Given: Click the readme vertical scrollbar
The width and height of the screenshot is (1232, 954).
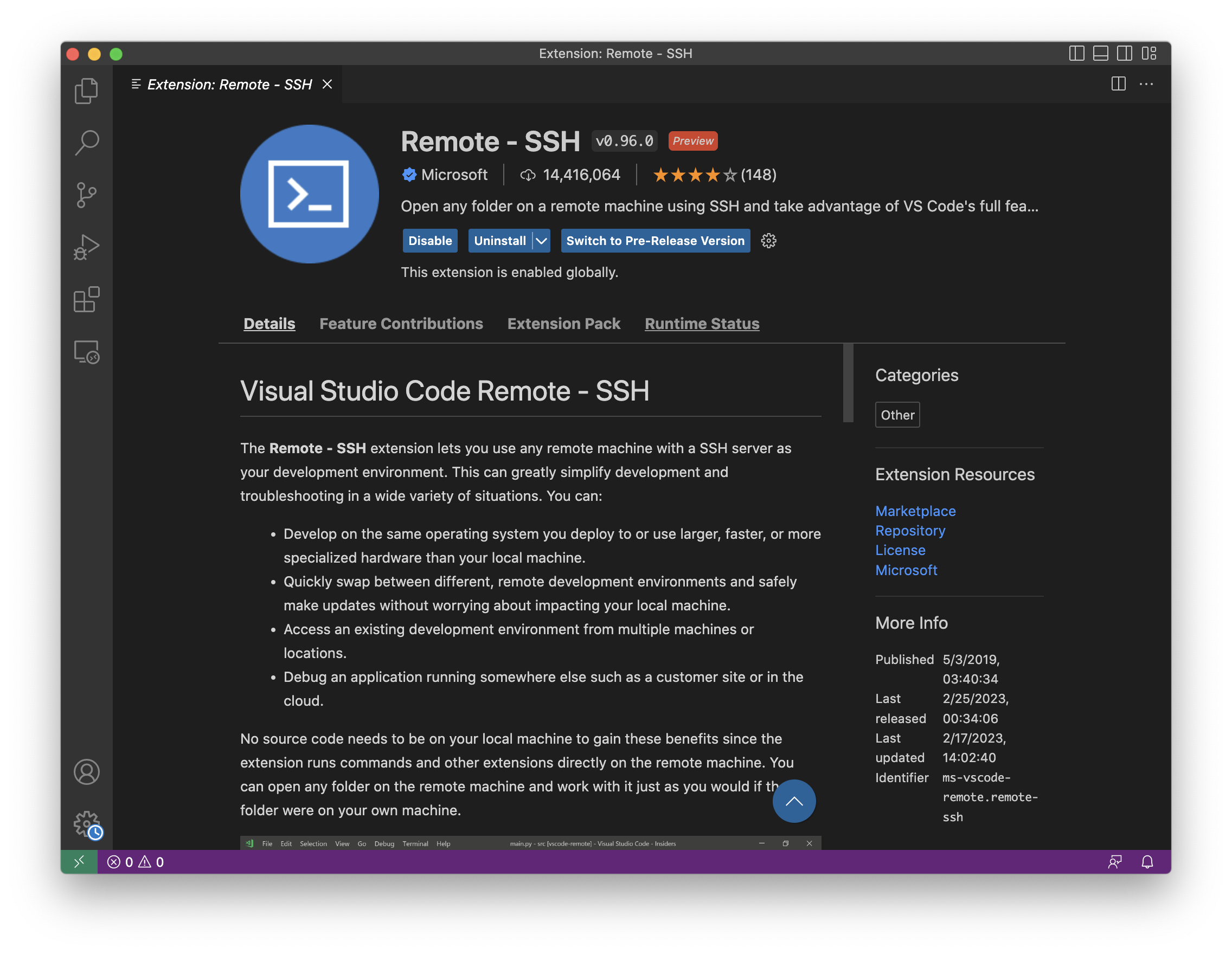Looking at the screenshot, I should click(x=848, y=383).
